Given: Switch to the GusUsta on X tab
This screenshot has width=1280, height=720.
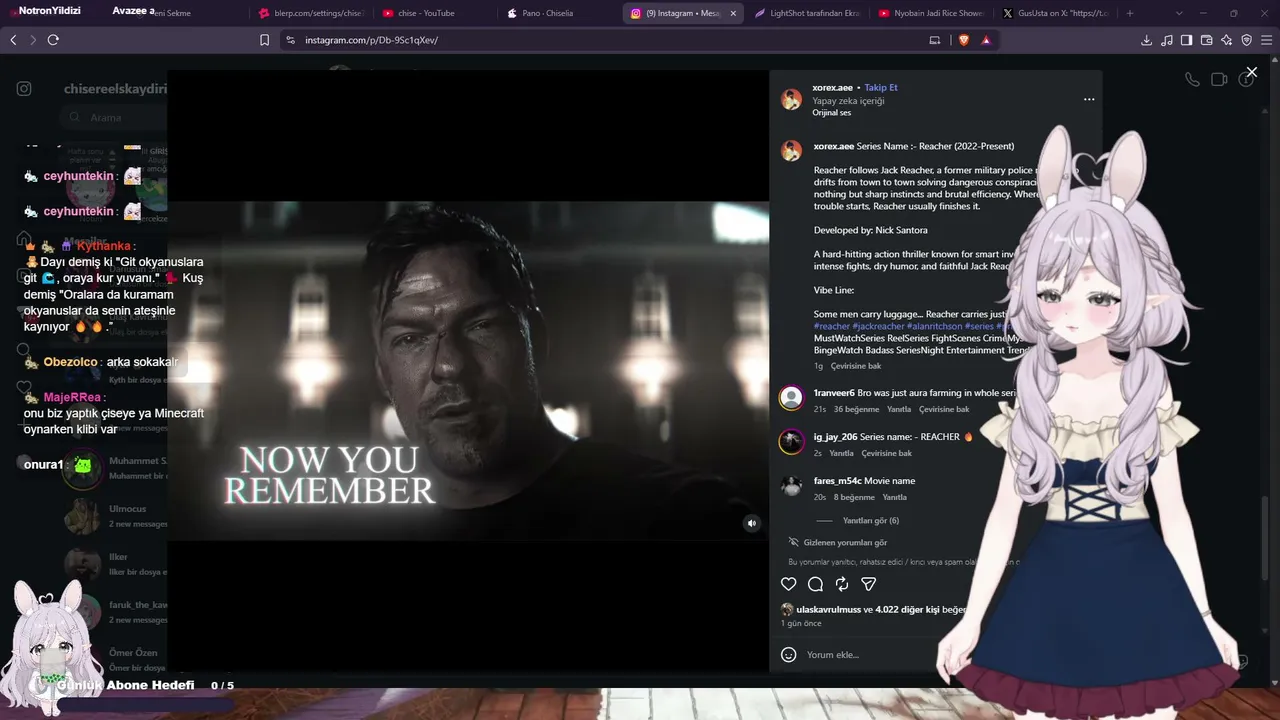Looking at the screenshot, I should [x=1055, y=13].
